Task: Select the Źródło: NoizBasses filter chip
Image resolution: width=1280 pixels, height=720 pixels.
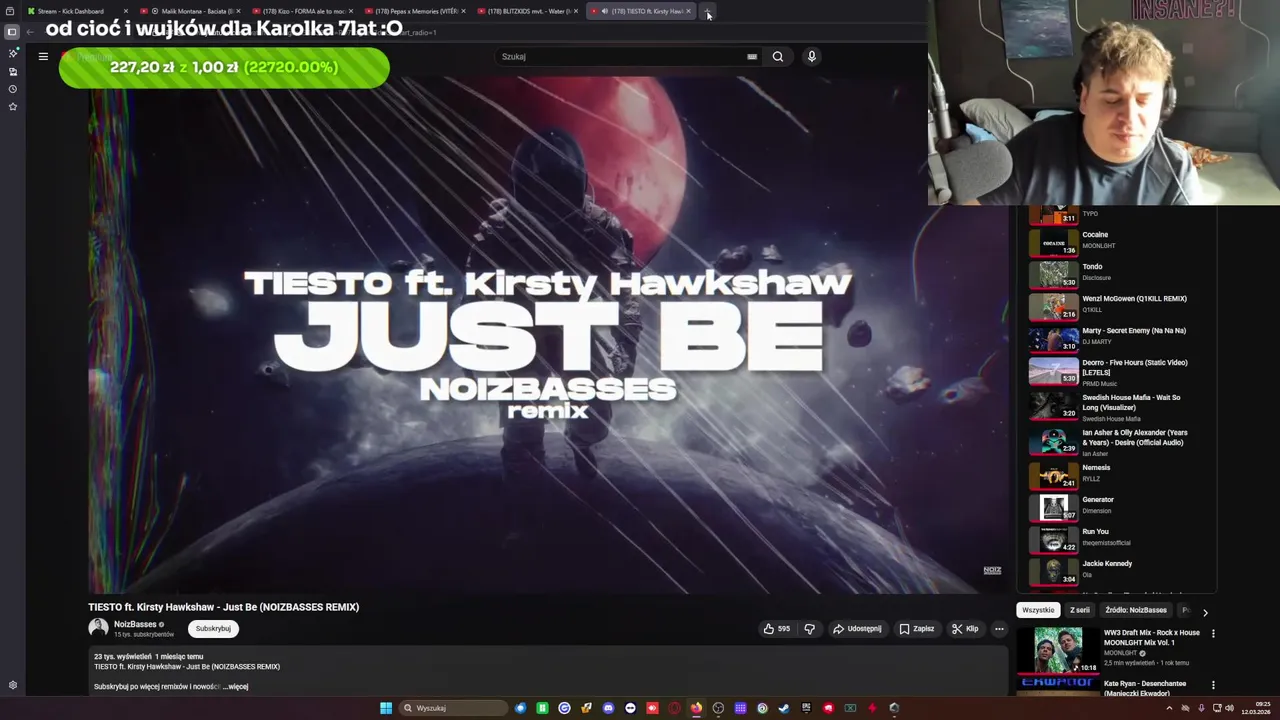Action: tap(1136, 610)
